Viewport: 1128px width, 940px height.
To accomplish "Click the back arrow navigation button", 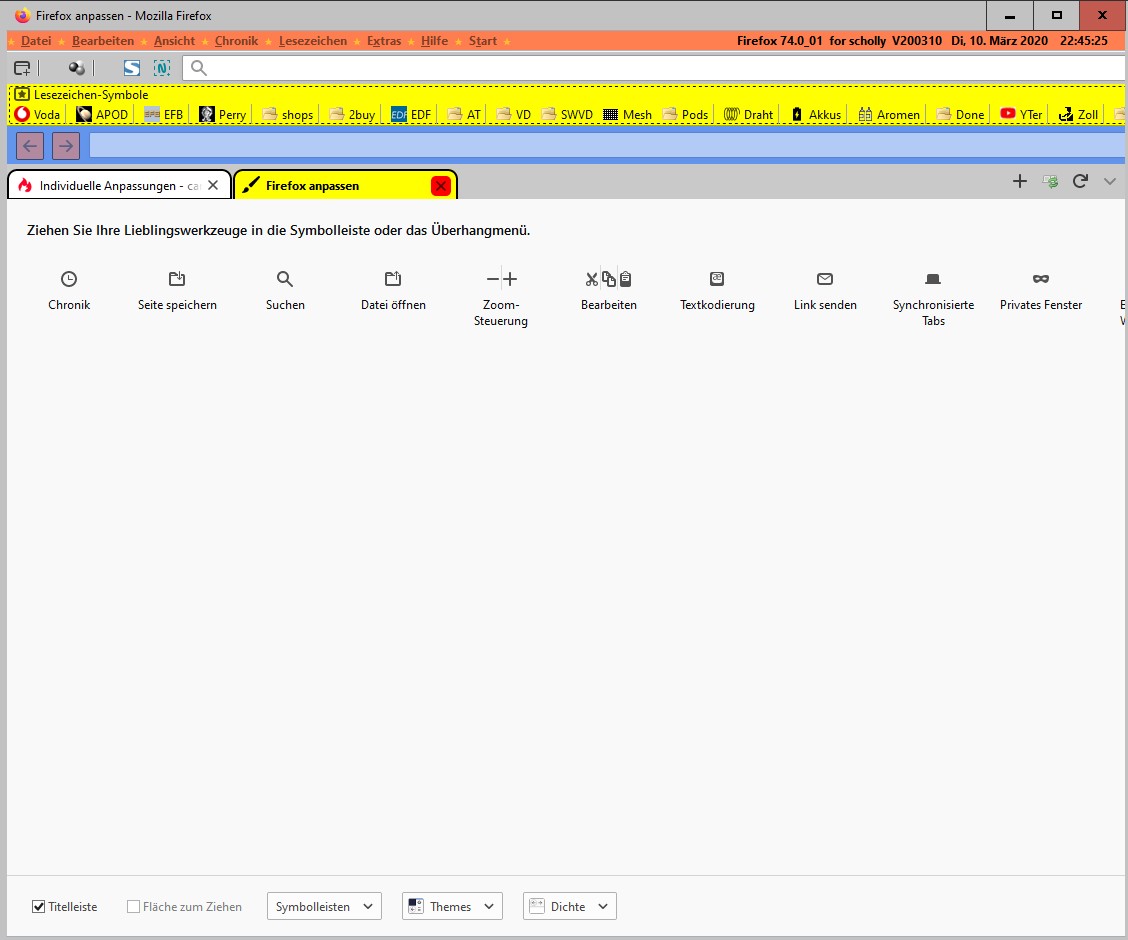I will click(x=29, y=146).
